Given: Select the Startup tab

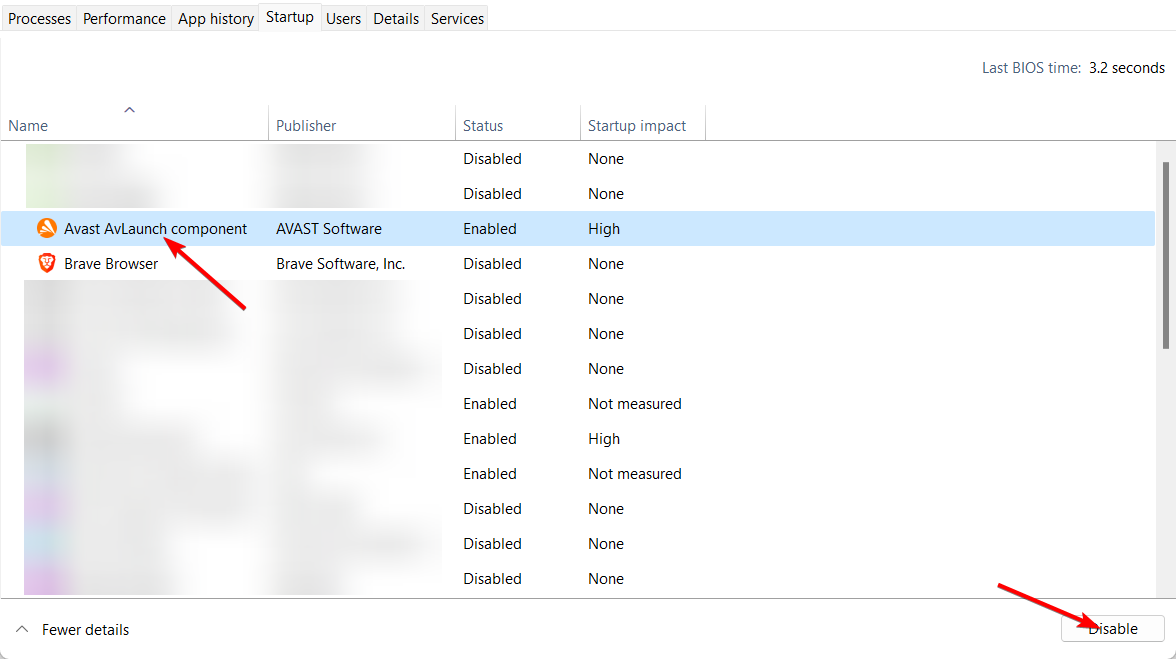Looking at the screenshot, I should tap(290, 16).
